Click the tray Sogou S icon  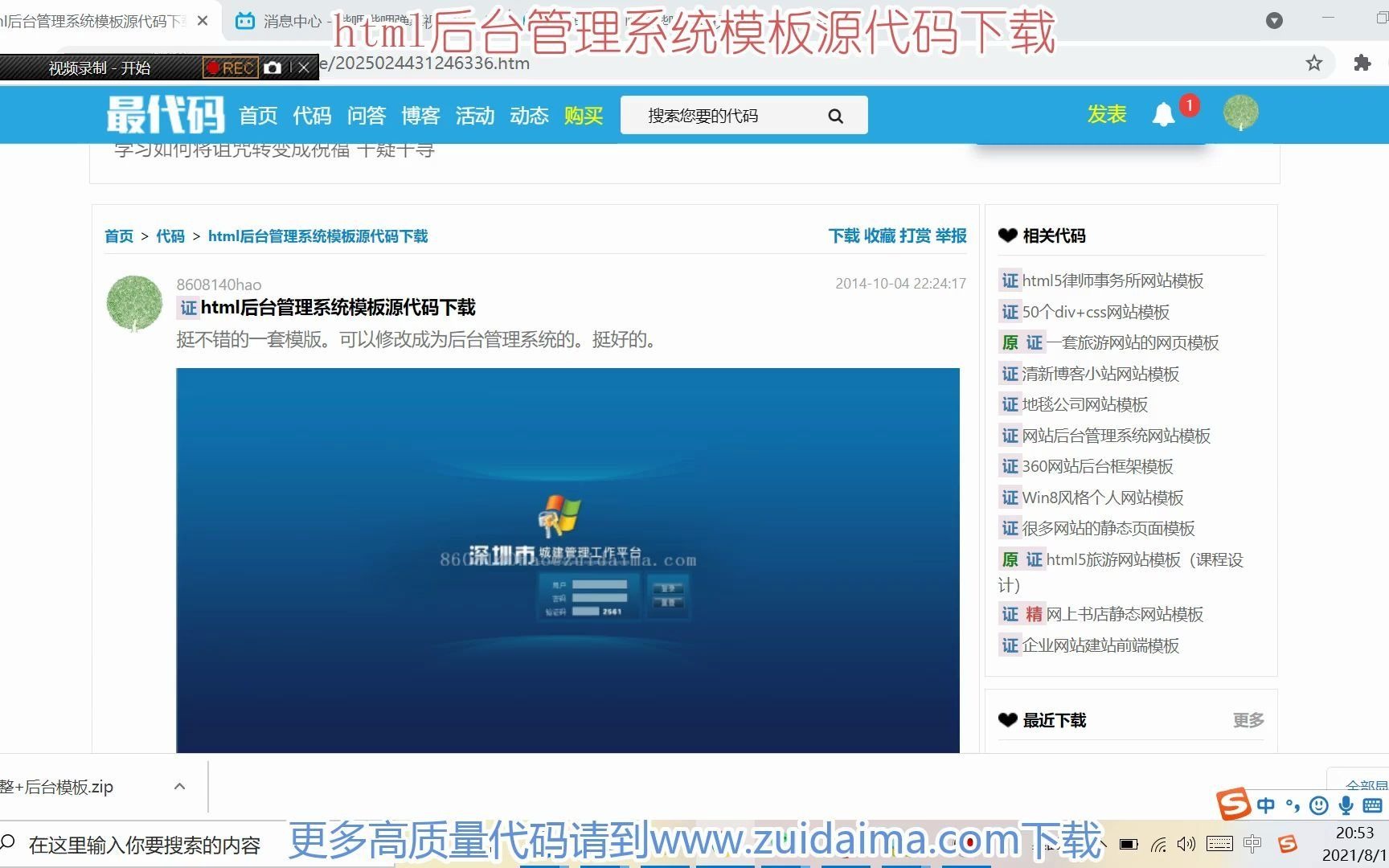click(1288, 844)
